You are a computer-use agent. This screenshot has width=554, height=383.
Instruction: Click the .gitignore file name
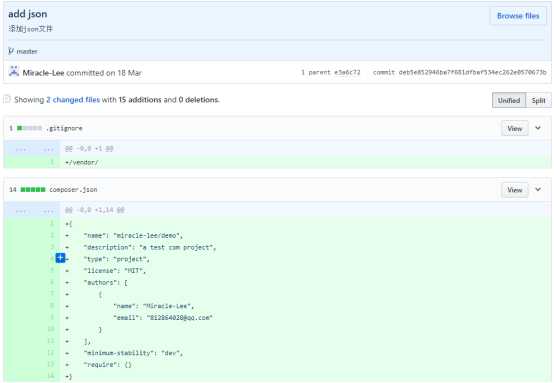coord(64,128)
